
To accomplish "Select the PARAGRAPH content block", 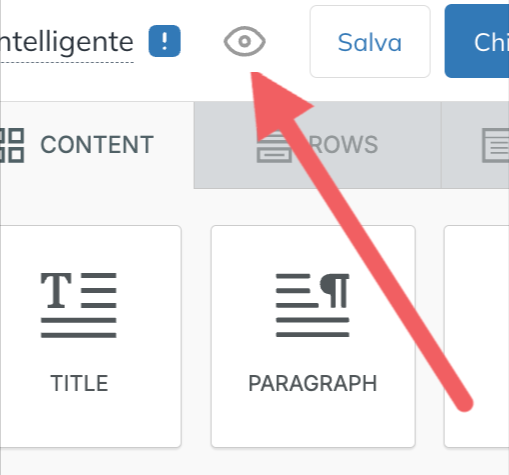I will (x=313, y=336).
